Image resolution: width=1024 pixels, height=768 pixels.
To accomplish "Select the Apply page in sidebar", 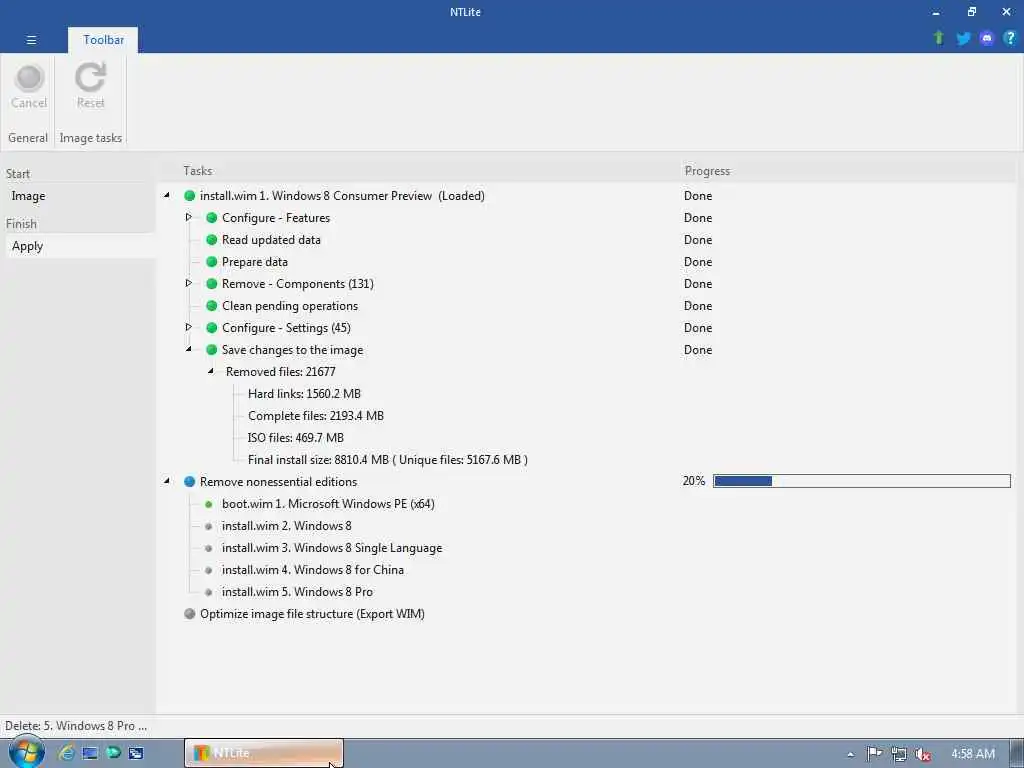I will click(x=27, y=246).
